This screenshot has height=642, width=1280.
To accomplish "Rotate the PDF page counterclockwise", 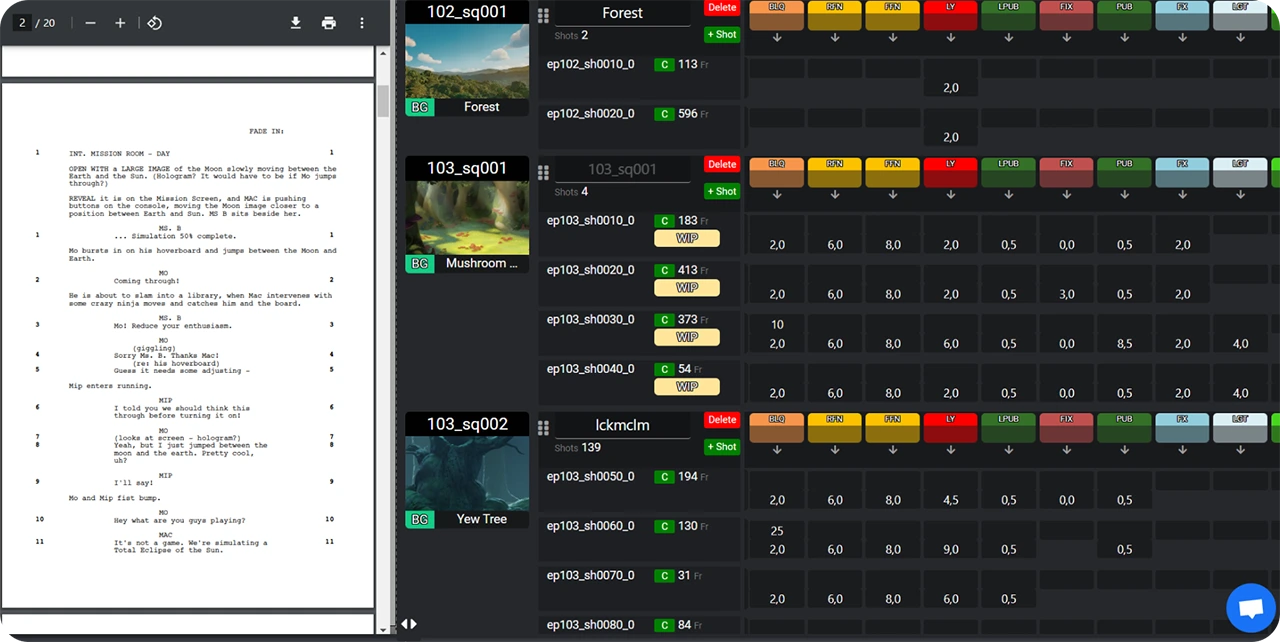I will pyautogui.click(x=154, y=23).
